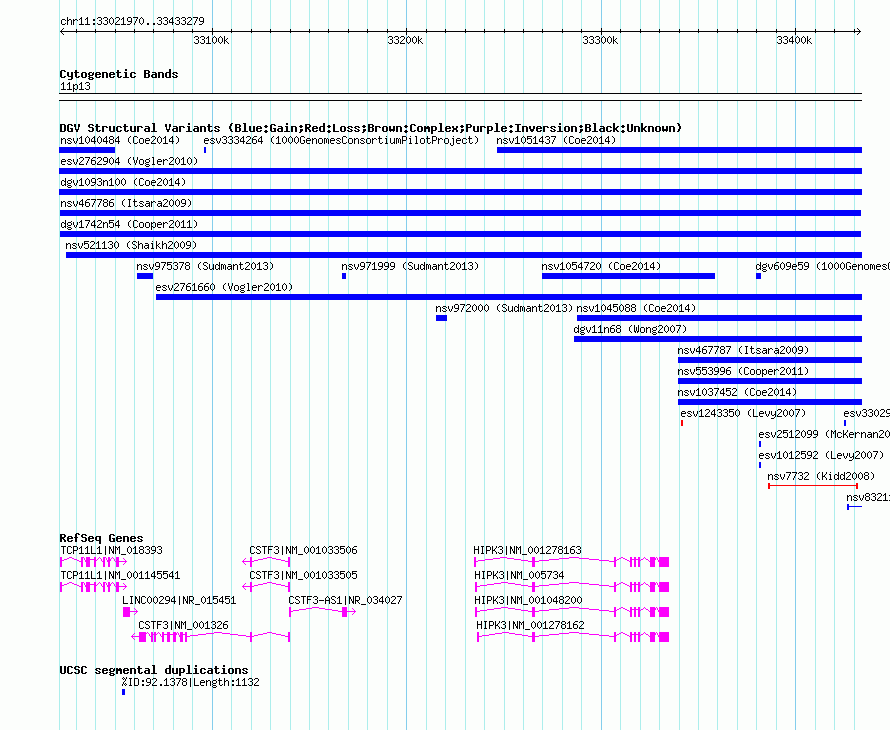Select the nsv1045088 (Coe2014) variant bar
Image resolution: width=890 pixels, height=730 pixels.
click(719, 318)
